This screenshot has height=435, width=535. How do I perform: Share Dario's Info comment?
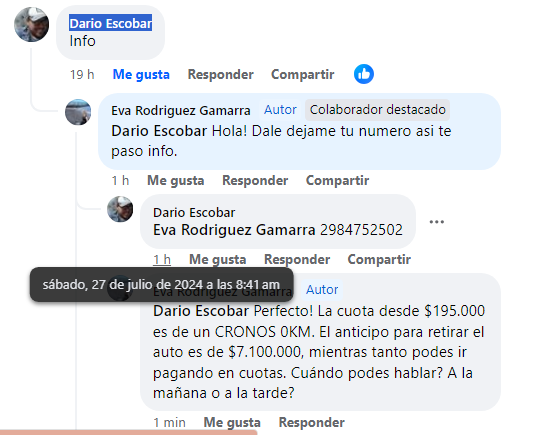point(303,74)
